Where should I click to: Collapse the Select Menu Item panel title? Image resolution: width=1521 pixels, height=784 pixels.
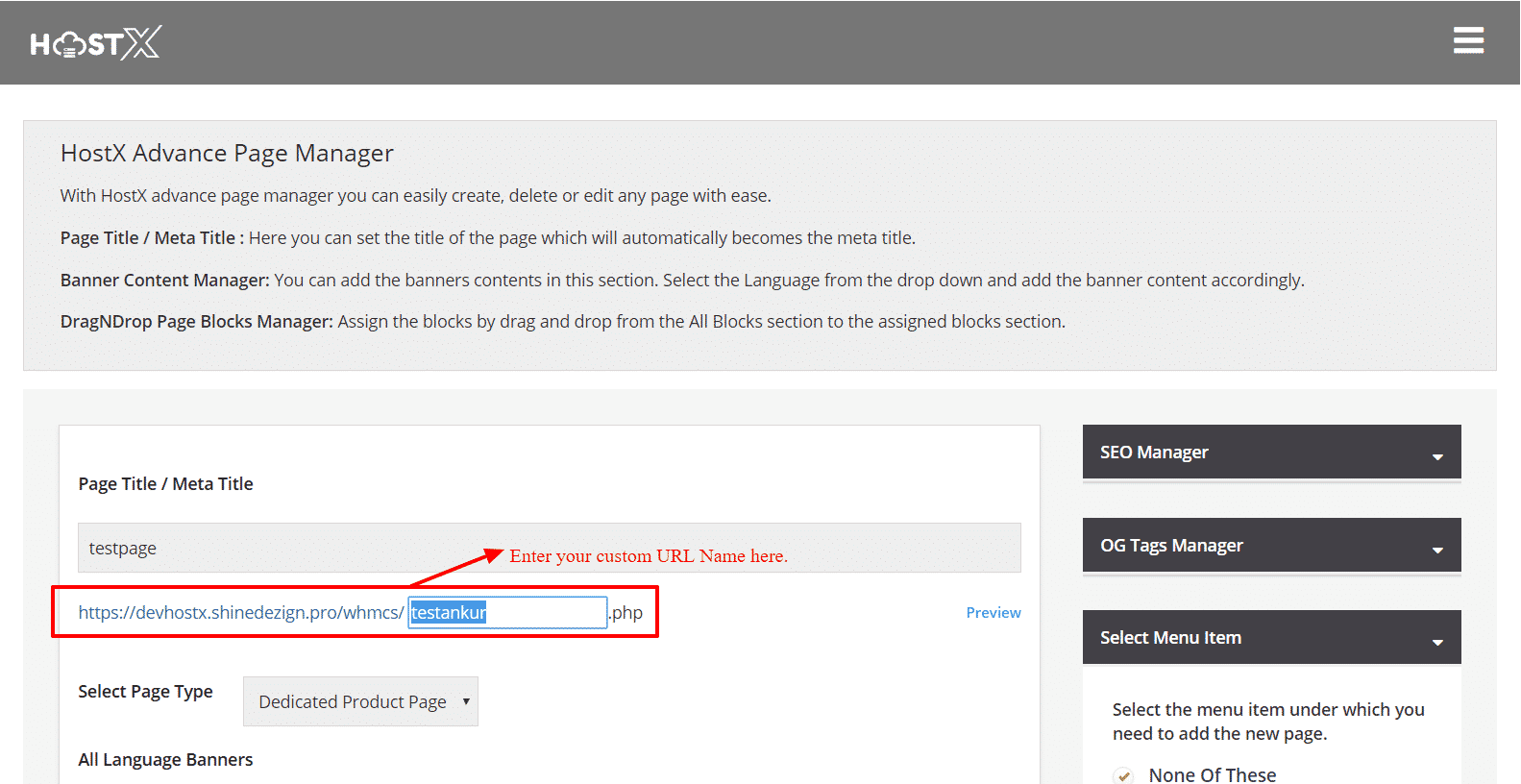(x=1170, y=638)
